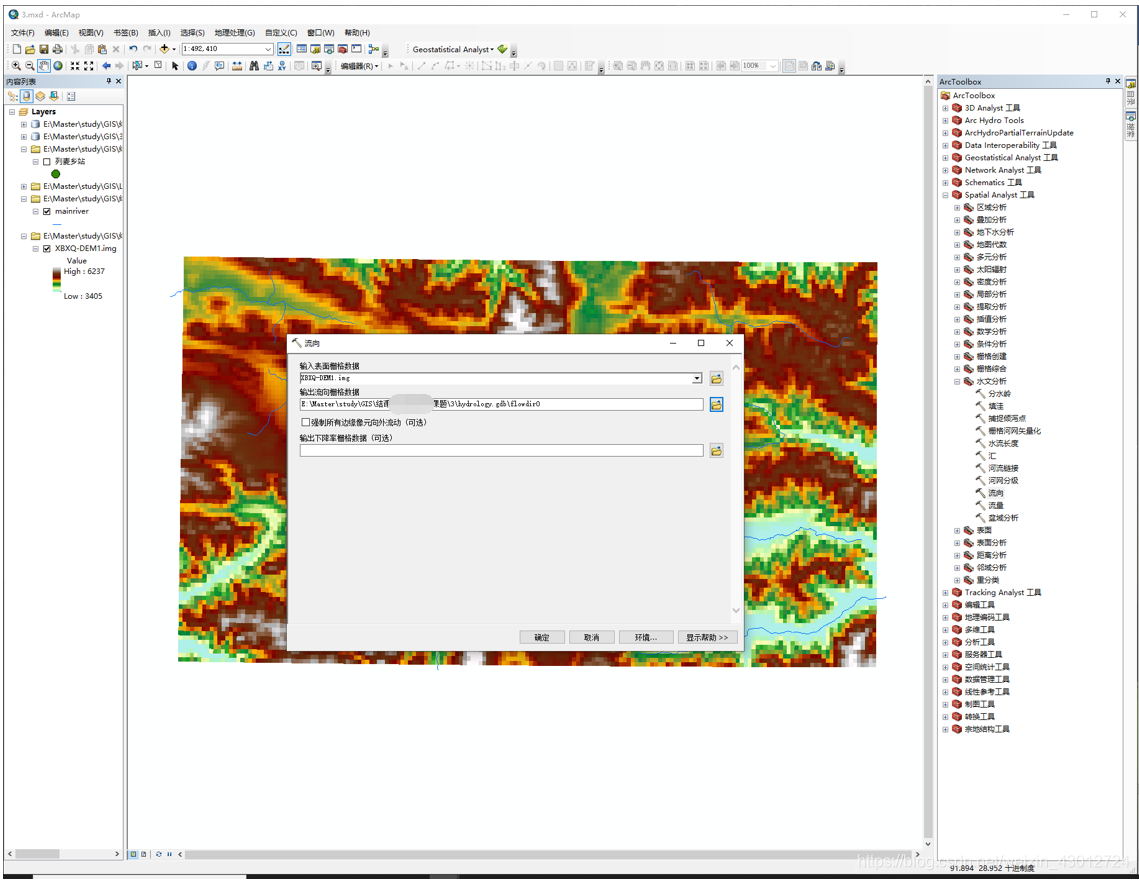Open the 流向 tool in ArcToolbox

pos(996,493)
